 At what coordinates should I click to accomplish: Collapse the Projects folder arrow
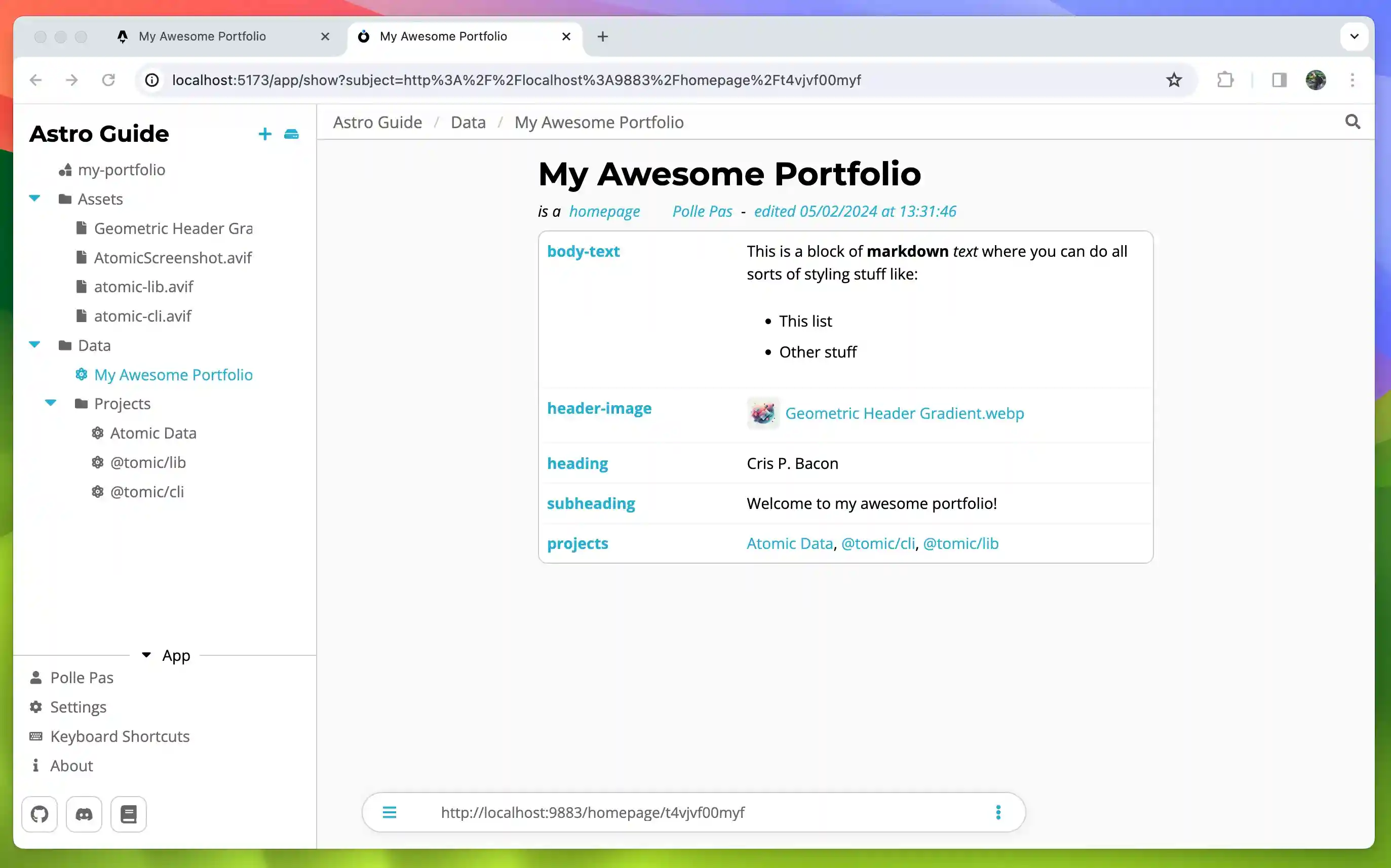[x=51, y=403]
